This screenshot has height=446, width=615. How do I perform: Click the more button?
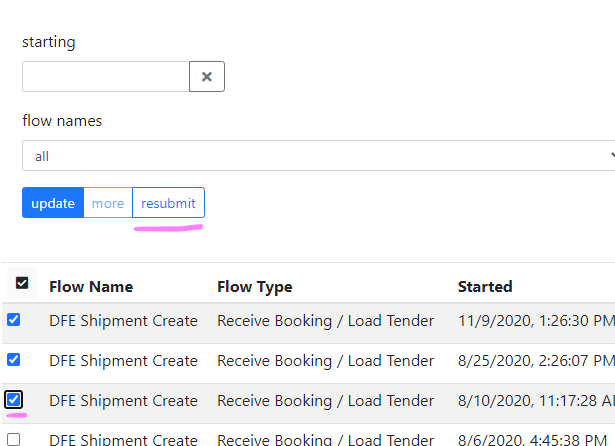point(108,203)
